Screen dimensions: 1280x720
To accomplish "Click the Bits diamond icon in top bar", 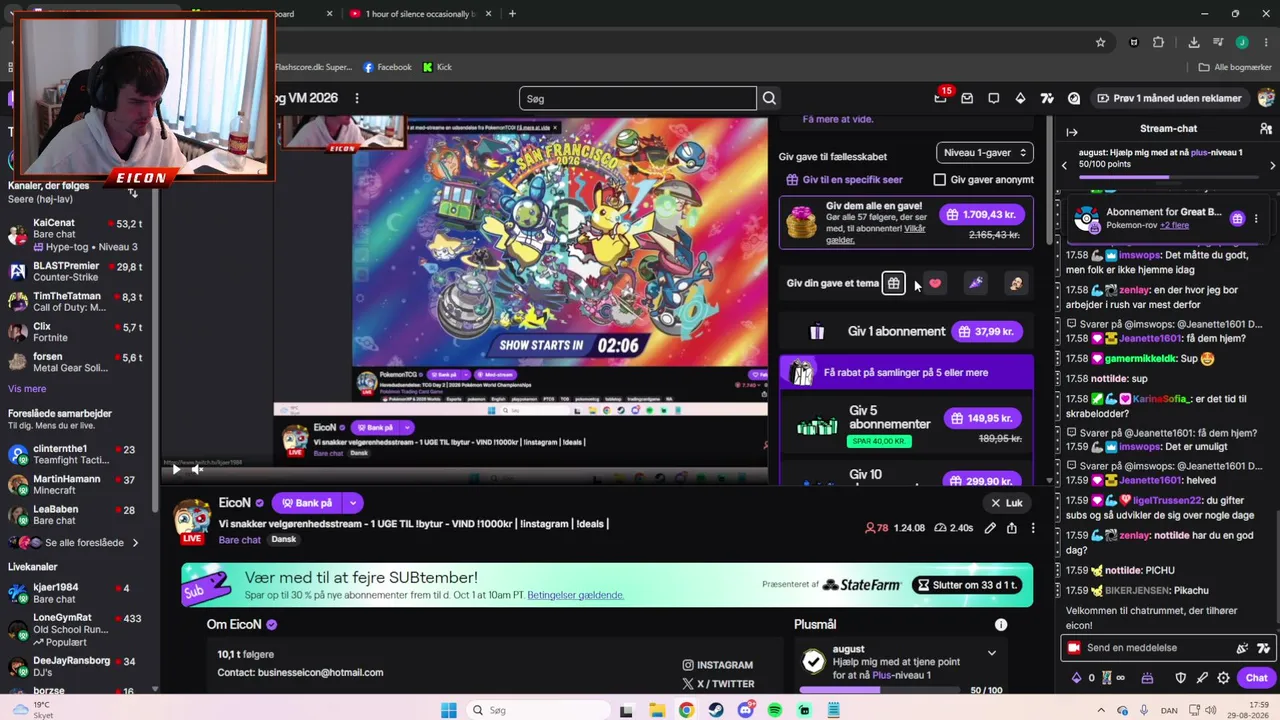I will point(1020,98).
